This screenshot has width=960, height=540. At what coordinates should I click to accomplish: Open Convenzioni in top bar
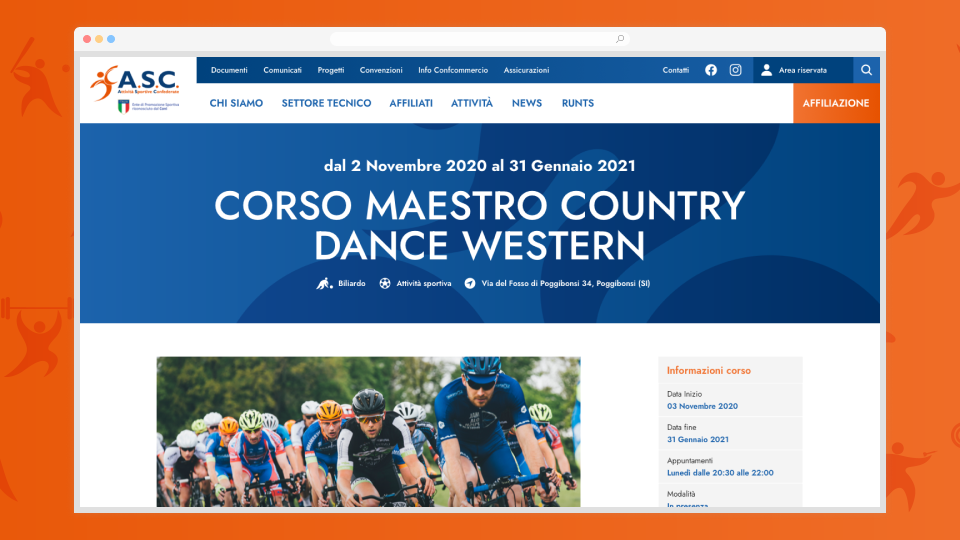(x=381, y=70)
